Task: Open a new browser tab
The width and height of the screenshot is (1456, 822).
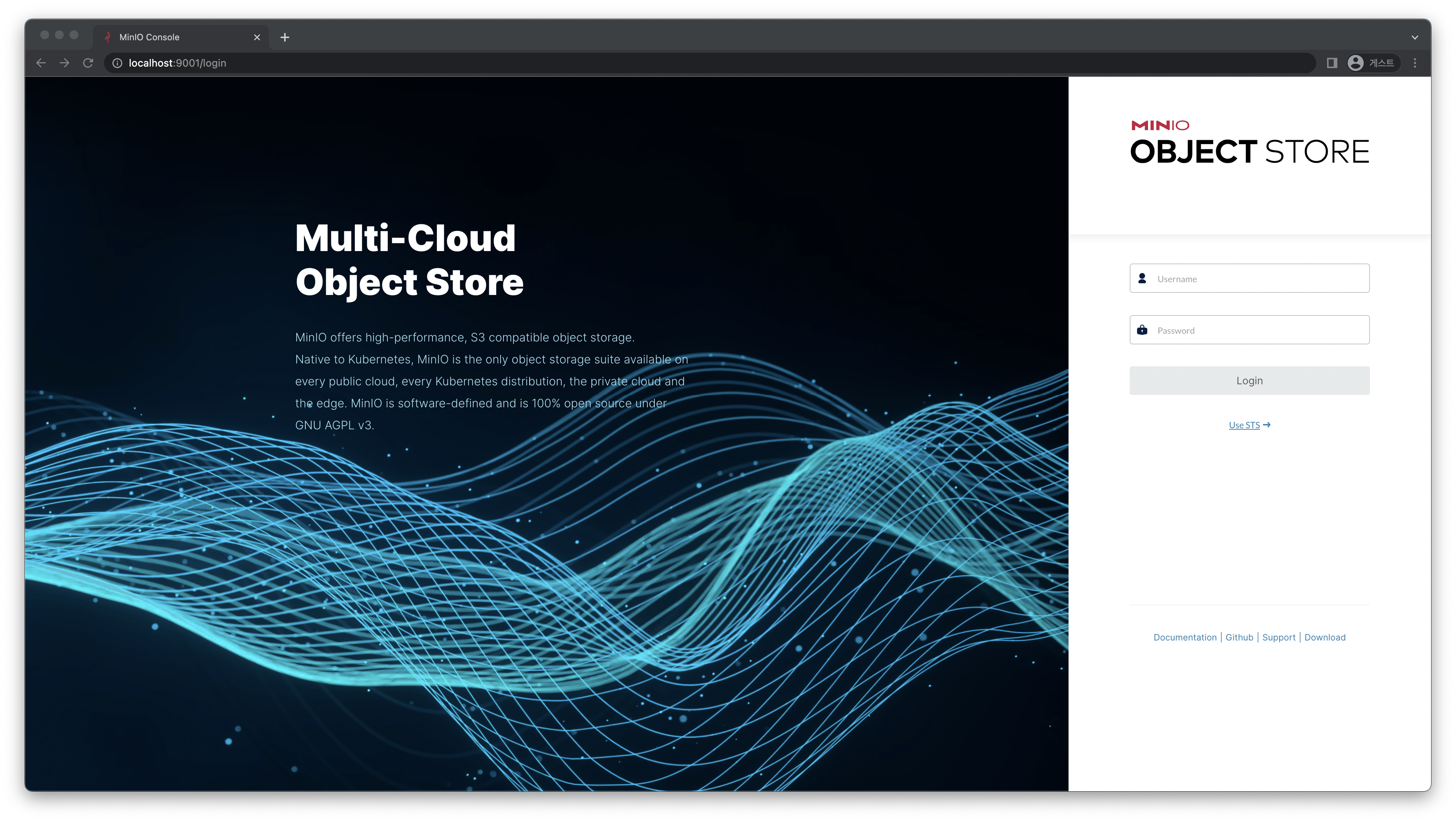Action: 285,37
